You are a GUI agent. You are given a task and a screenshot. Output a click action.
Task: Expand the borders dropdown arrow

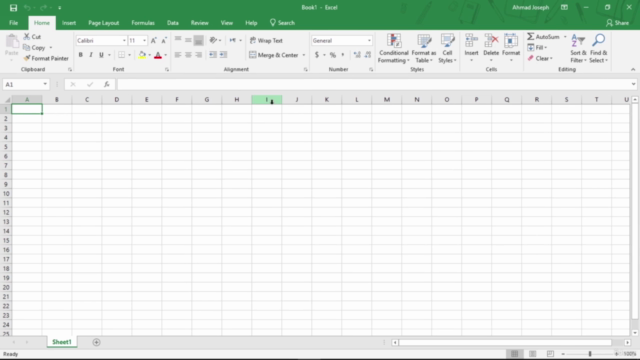click(129, 55)
